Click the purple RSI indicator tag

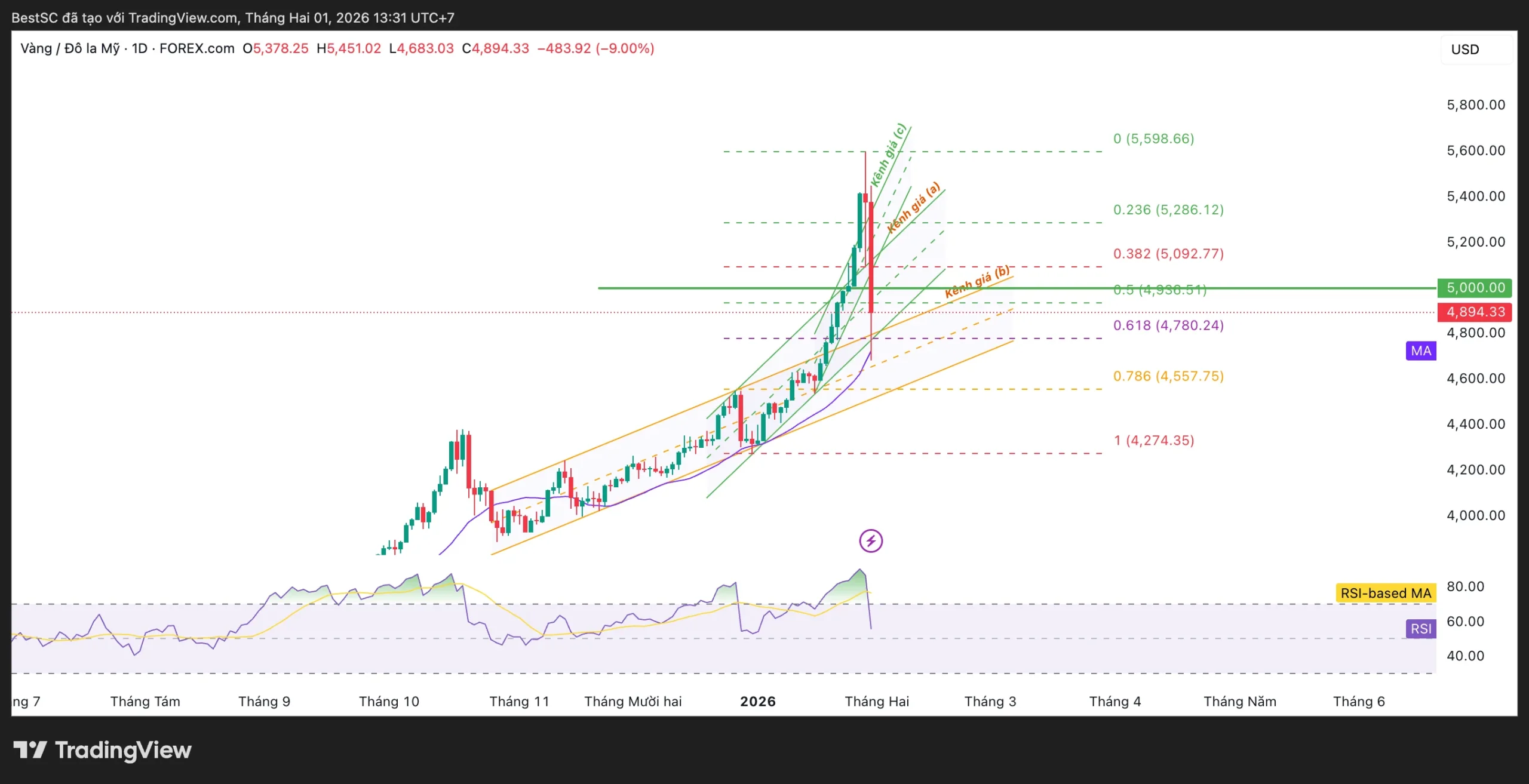[1420, 628]
